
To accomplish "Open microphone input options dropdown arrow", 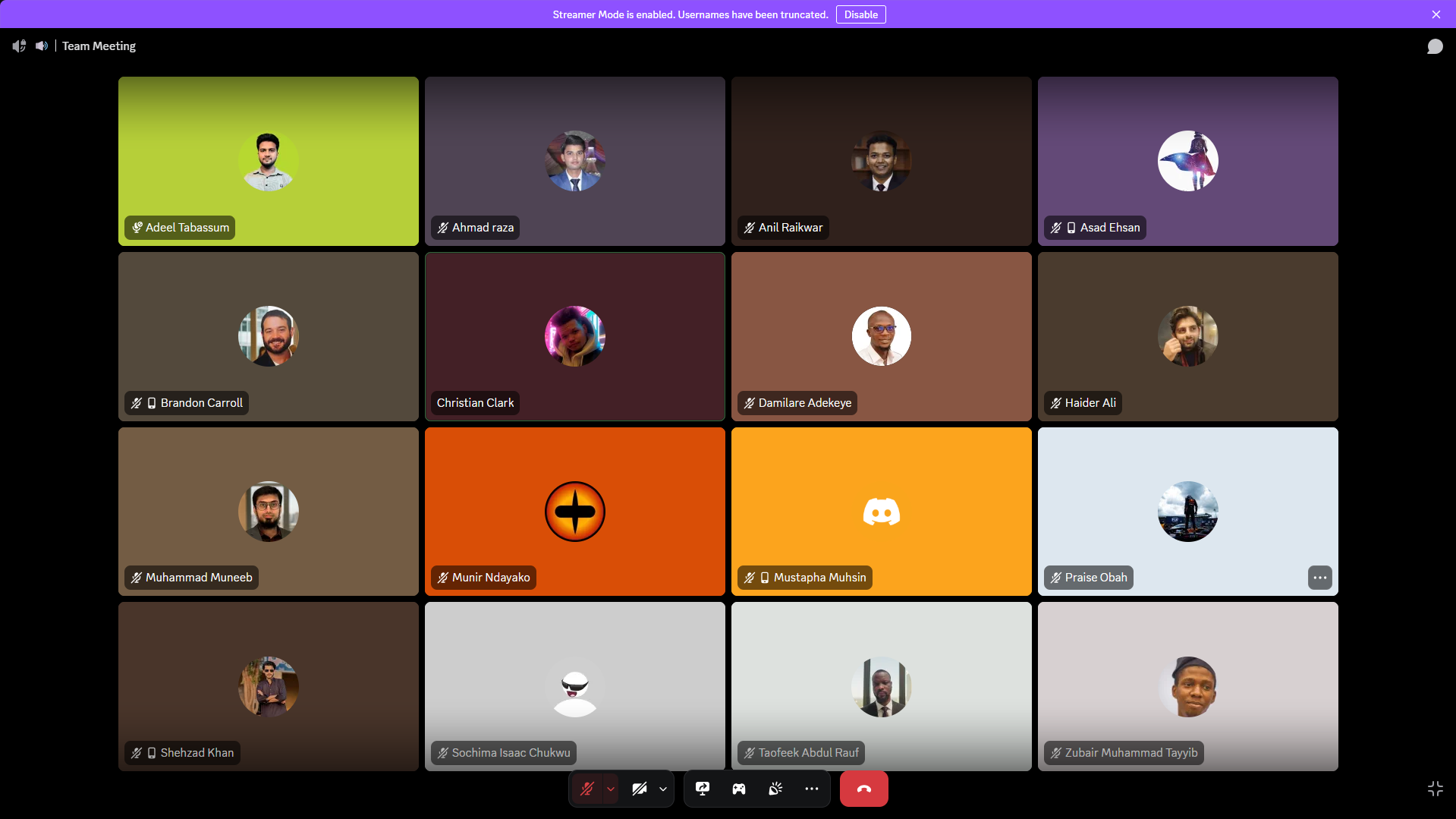I will click(x=611, y=789).
